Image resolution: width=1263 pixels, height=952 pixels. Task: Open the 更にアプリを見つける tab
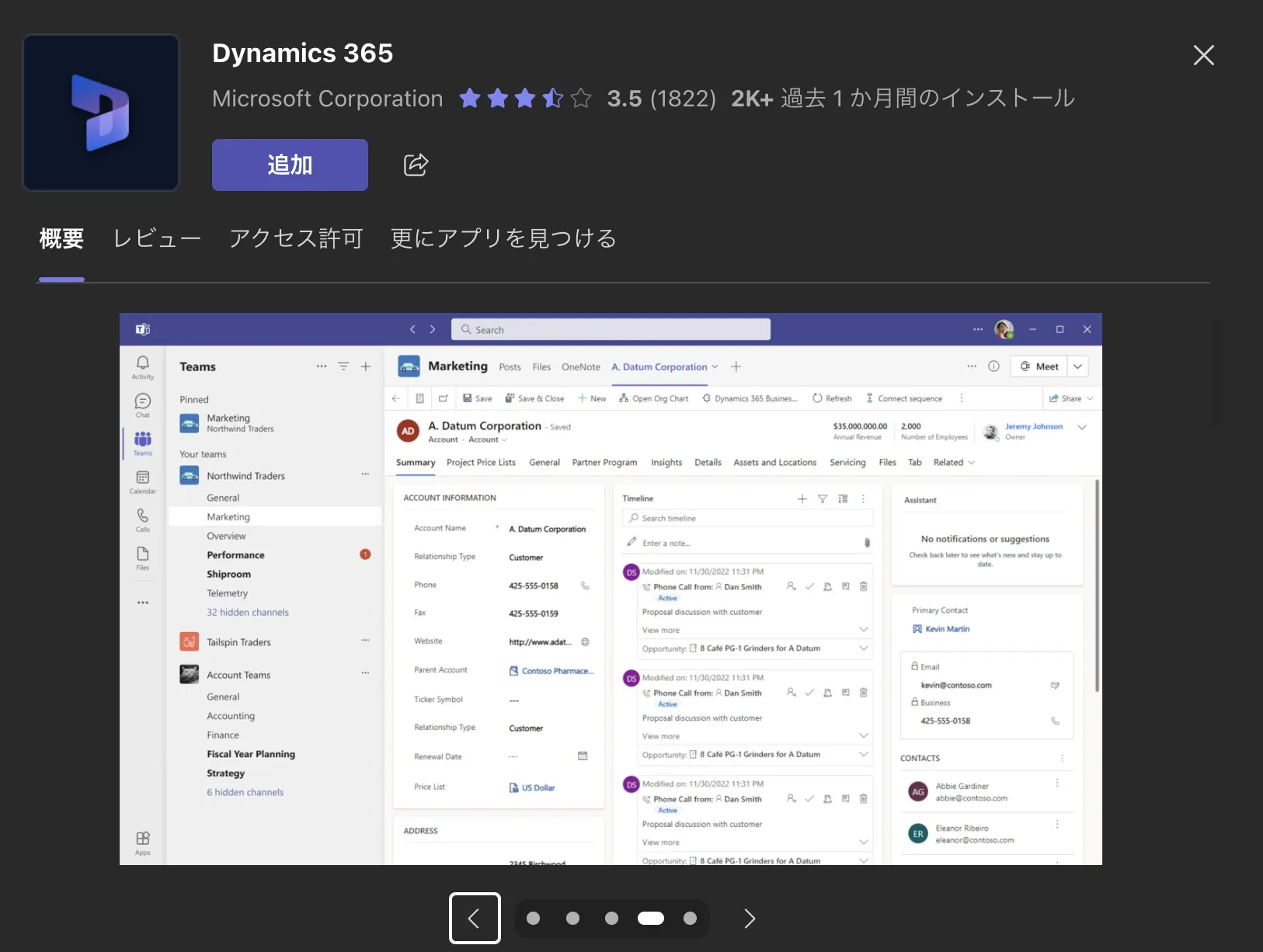click(x=503, y=238)
